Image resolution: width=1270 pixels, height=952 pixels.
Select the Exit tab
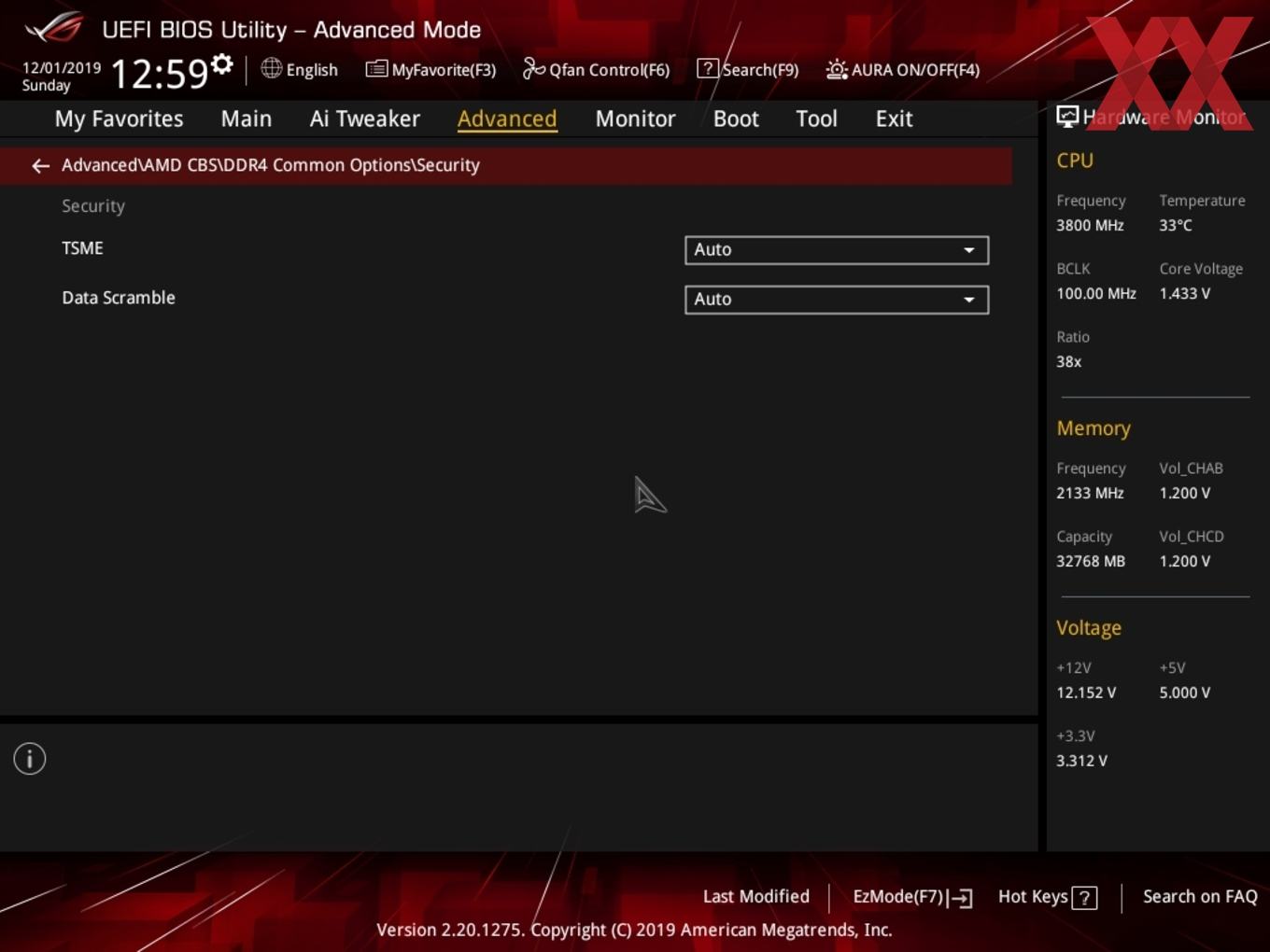pyautogui.click(x=894, y=119)
